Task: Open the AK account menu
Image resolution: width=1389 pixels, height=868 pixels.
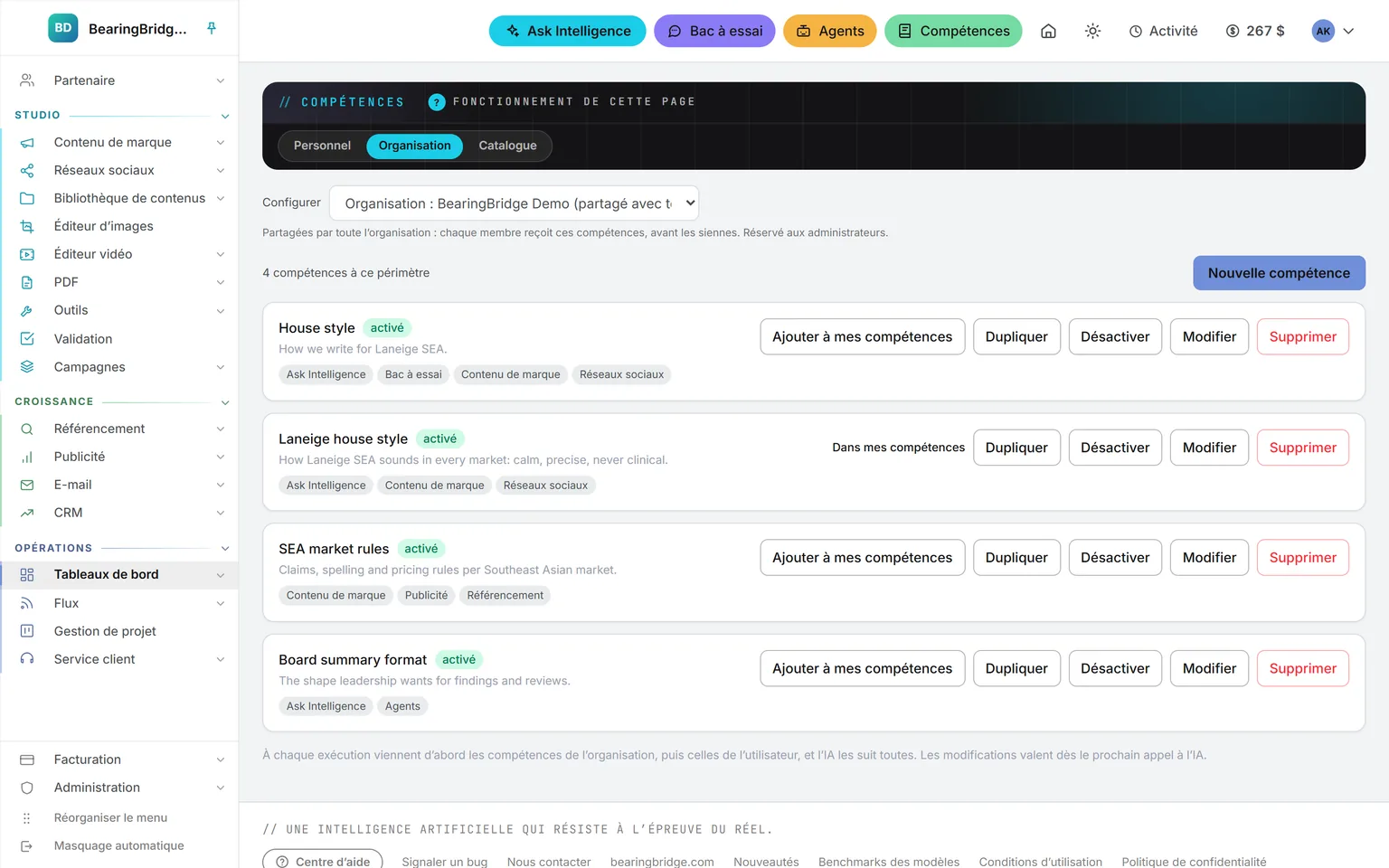Action: (1333, 31)
